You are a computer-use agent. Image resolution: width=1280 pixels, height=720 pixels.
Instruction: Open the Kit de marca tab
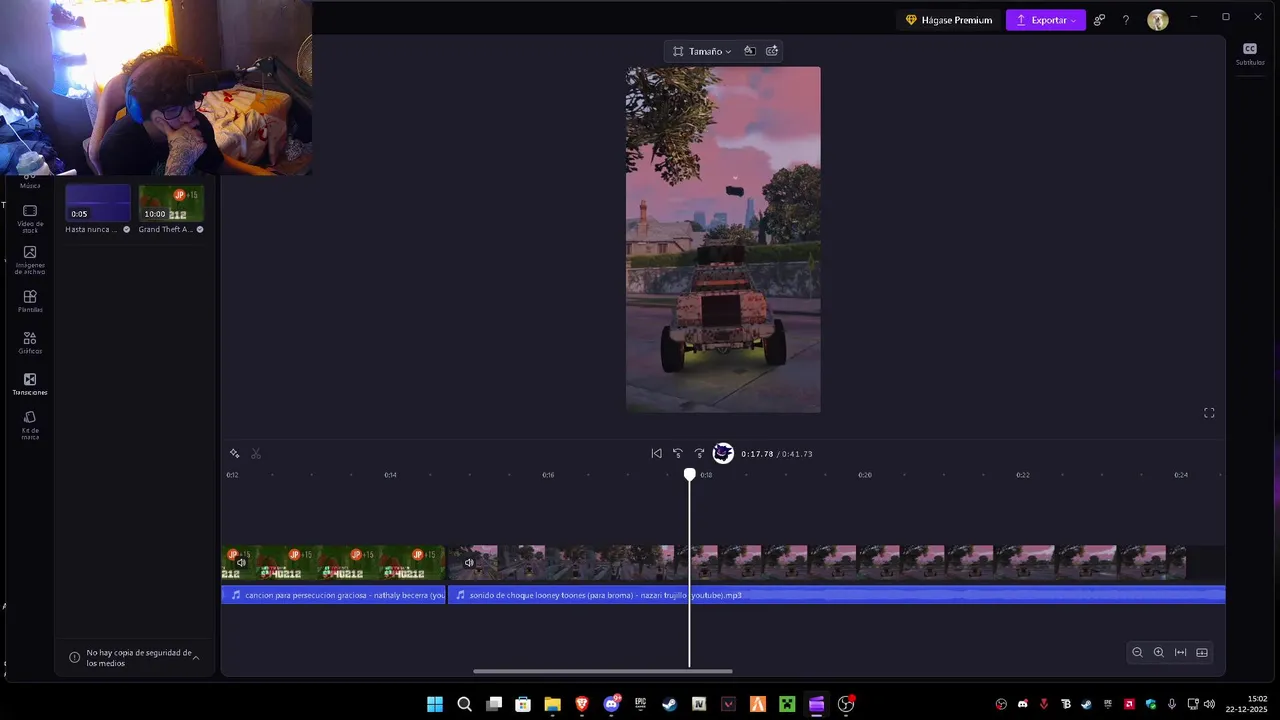click(30, 425)
